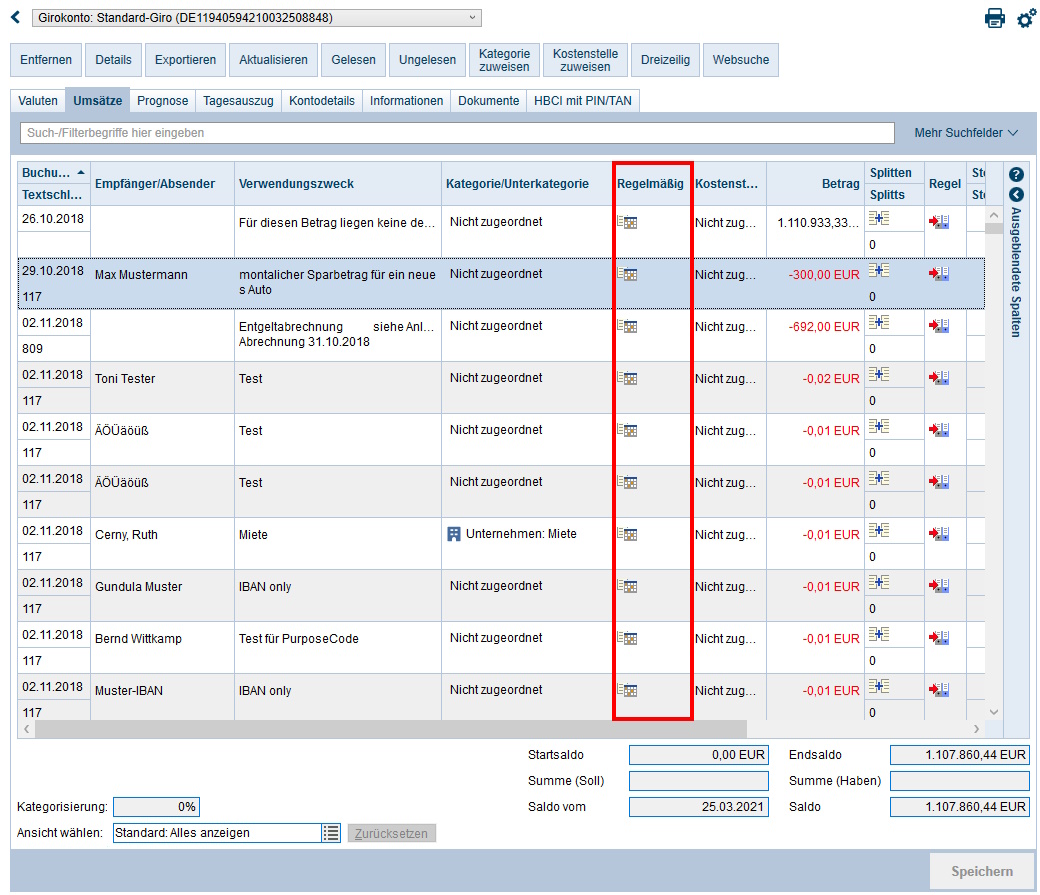Mark as Gelesen
Viewport: 1040px width, 895px height.
pyautogui.click(x=354, y=60)
